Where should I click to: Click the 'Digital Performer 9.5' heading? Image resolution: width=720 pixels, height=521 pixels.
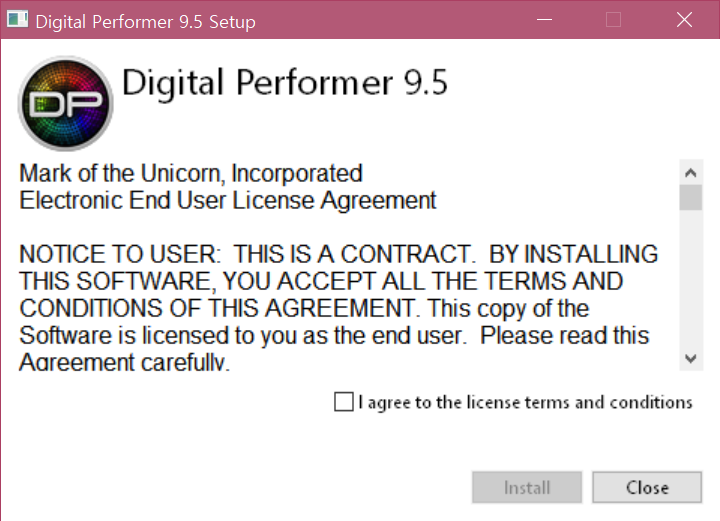tap(285, 83)
